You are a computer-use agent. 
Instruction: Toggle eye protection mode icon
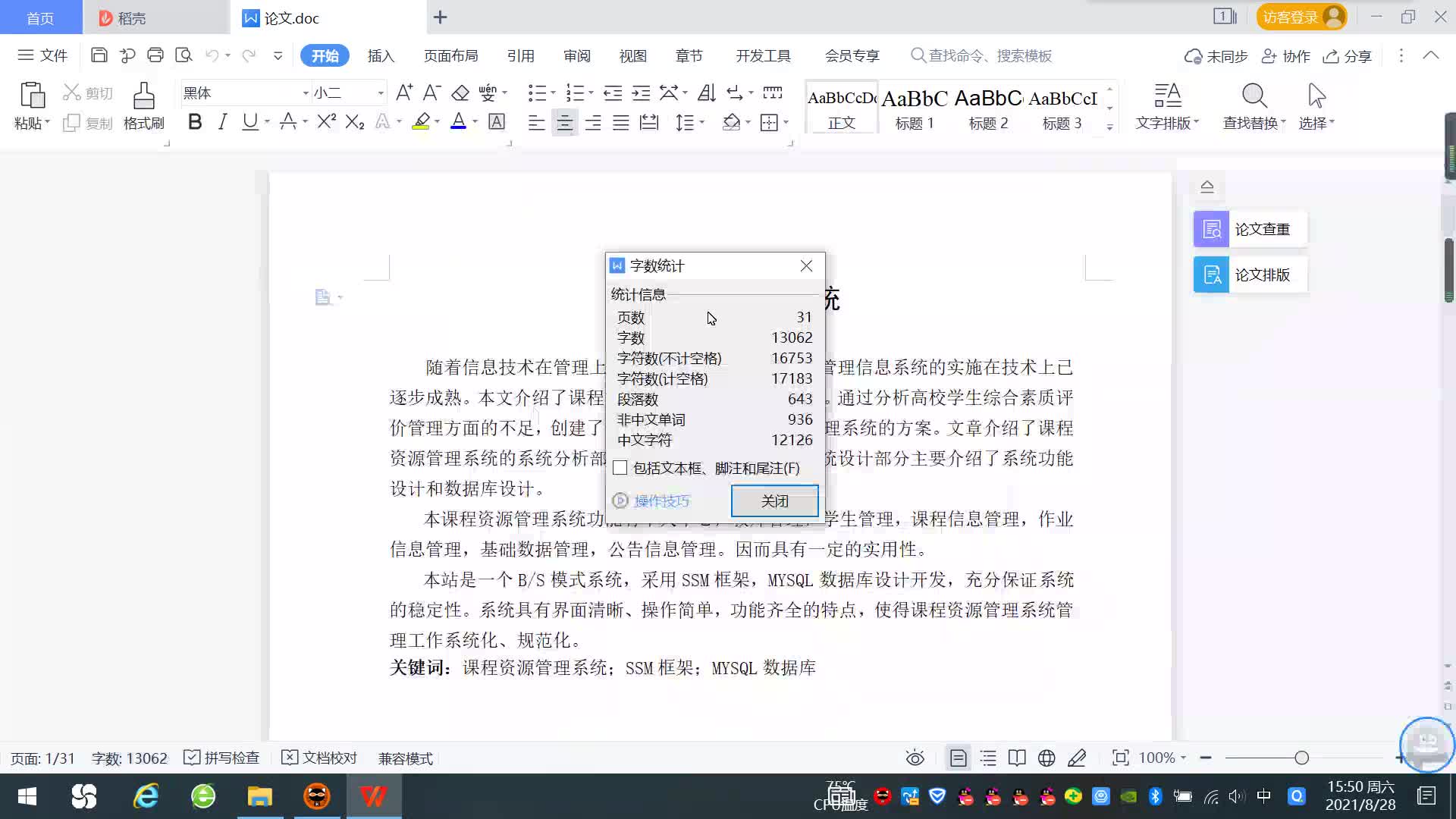[x=915, y=758]
